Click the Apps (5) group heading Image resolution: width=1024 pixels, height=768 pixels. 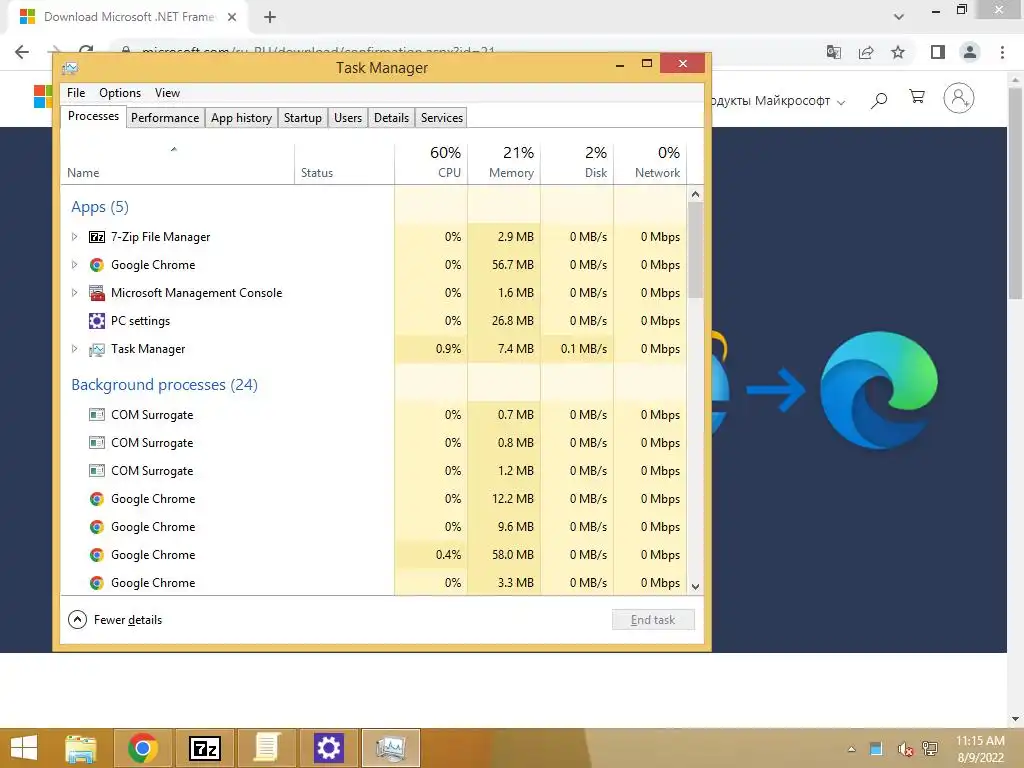[100, 207]
